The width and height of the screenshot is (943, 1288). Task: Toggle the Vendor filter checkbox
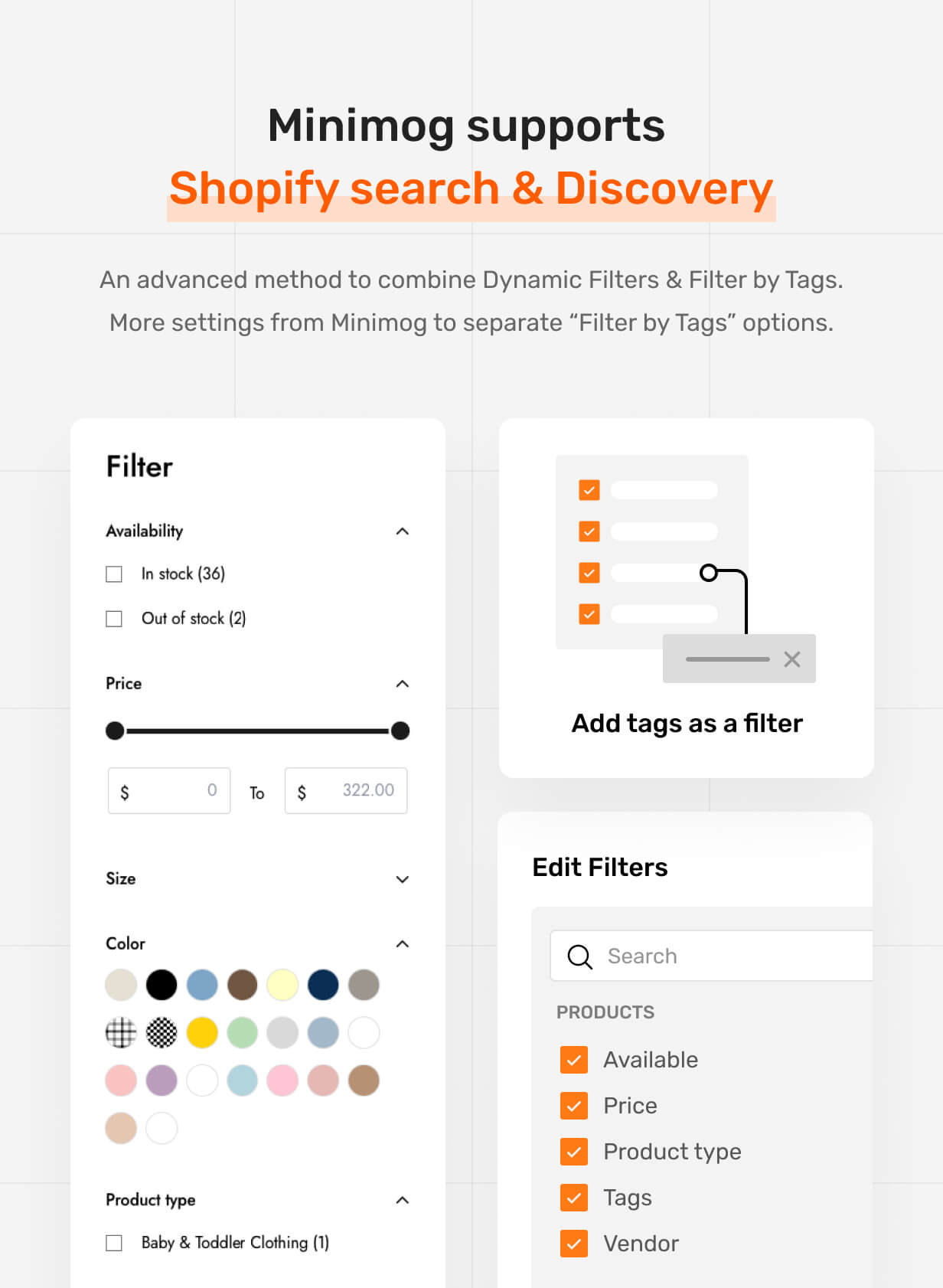pyautogui.click(x=574, y=1244)
